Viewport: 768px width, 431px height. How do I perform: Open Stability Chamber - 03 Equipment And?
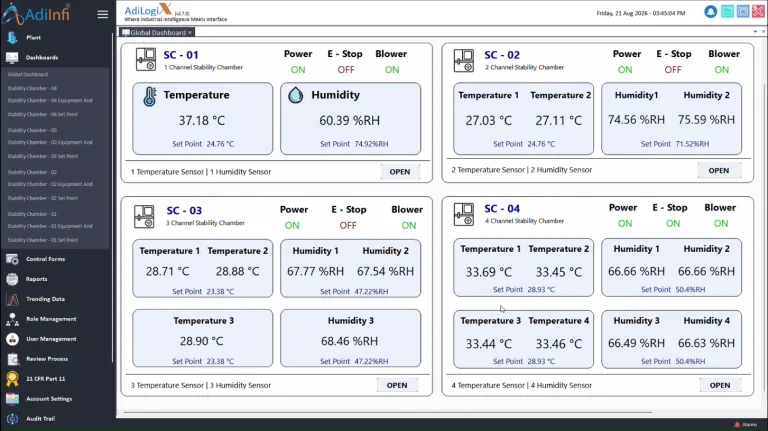[50, 143]
